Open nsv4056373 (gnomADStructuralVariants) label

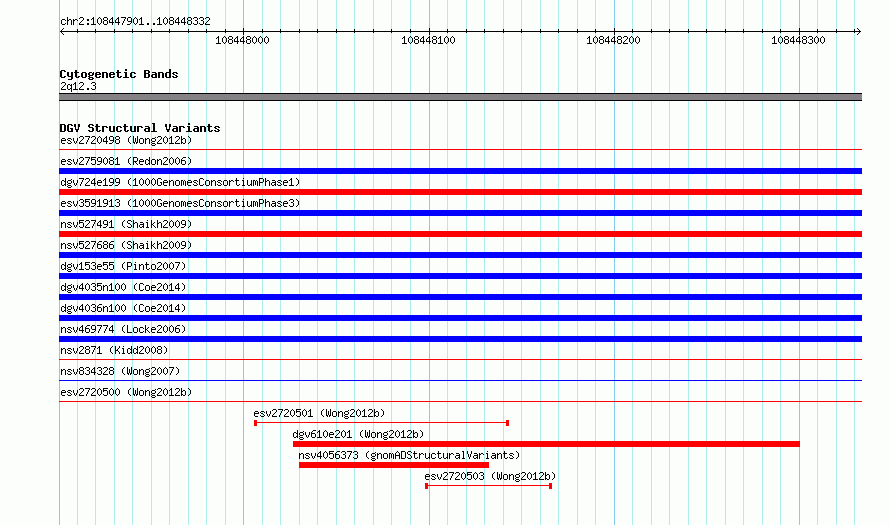tap(409, 455)
